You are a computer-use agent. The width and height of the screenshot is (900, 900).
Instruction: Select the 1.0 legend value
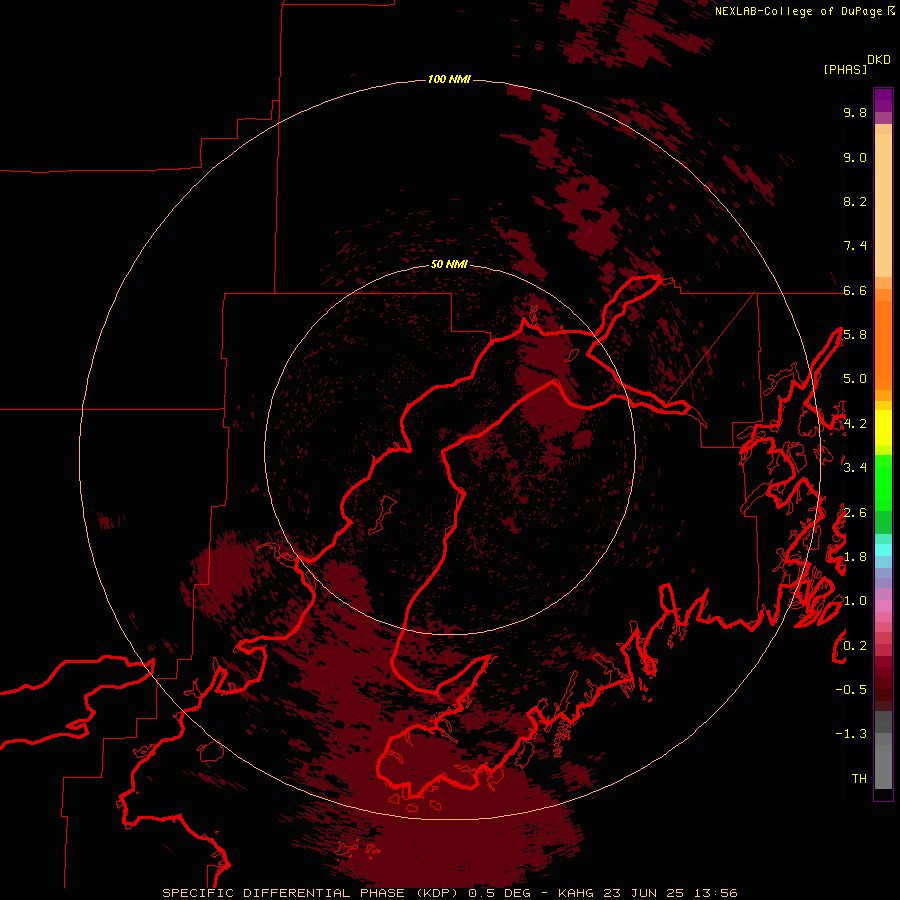point(855,601)
